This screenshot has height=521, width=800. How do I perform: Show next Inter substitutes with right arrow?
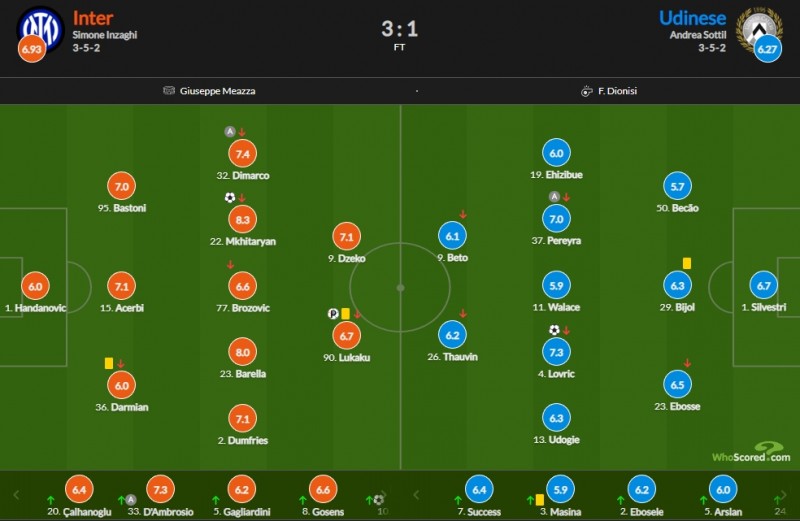point(386,495)
